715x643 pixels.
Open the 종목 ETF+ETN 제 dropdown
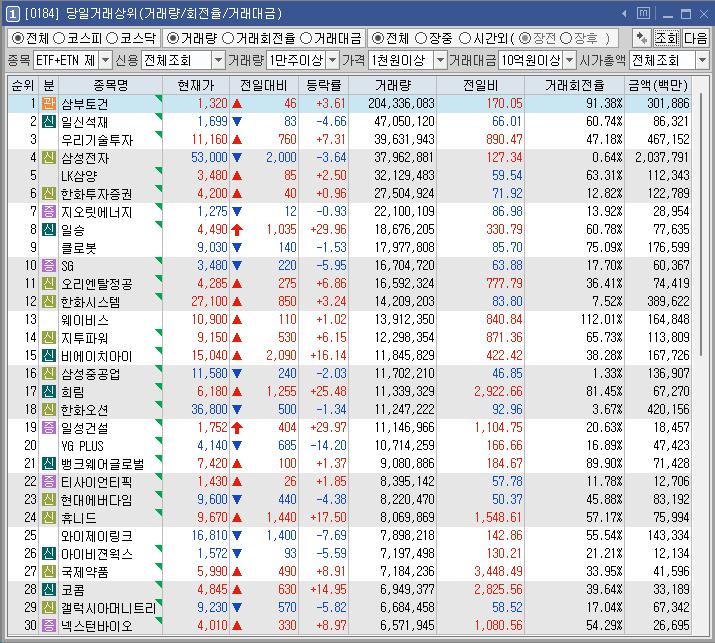(x=105, y=60)
